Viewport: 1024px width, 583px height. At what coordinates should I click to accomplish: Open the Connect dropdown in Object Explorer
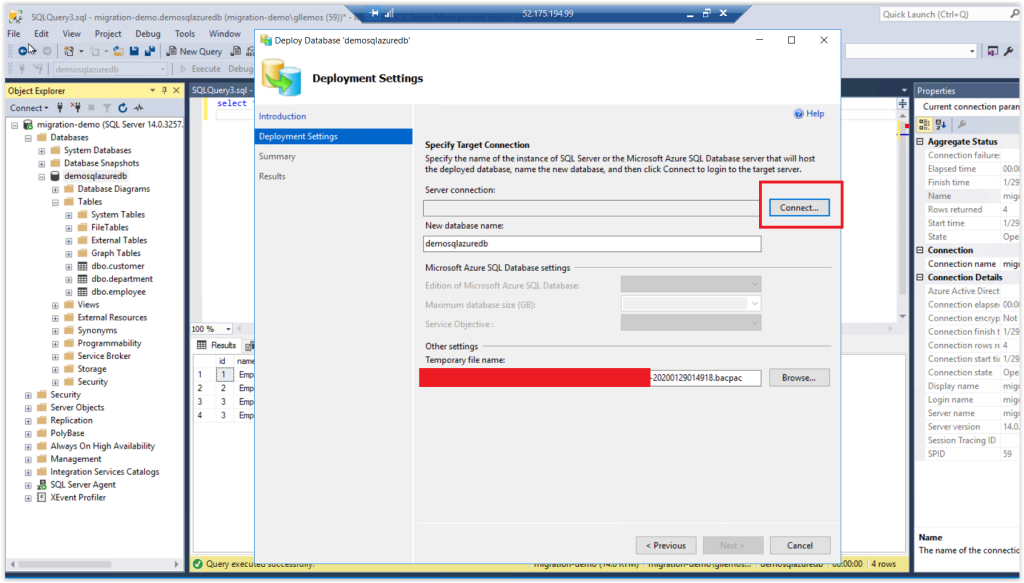(29, 108)
